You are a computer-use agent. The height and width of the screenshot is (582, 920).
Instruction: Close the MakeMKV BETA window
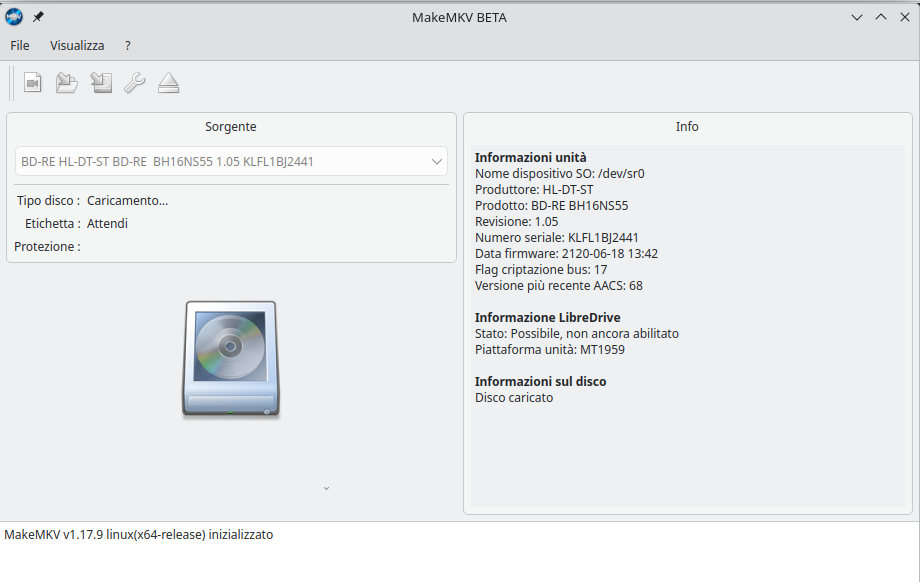point(905,18)
